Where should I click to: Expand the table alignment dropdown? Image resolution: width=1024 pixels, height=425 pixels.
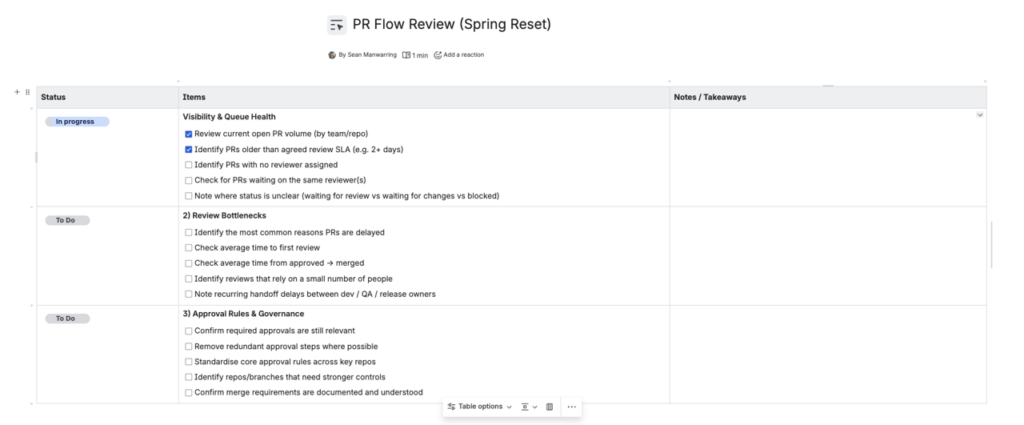pyautogui.click(x=529, y=407)
